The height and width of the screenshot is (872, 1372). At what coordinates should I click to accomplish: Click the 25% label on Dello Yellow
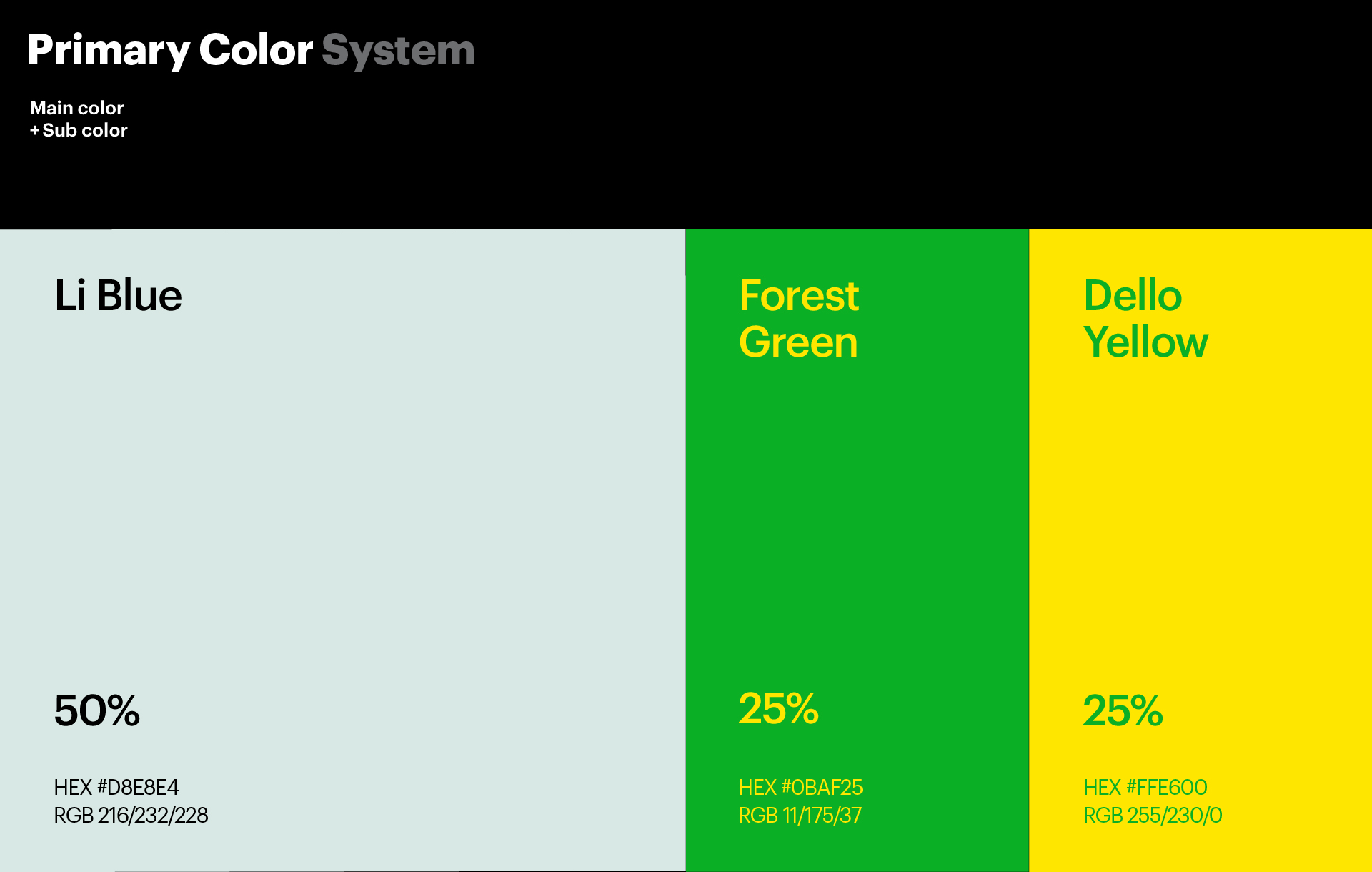(x=1123, y=710)
